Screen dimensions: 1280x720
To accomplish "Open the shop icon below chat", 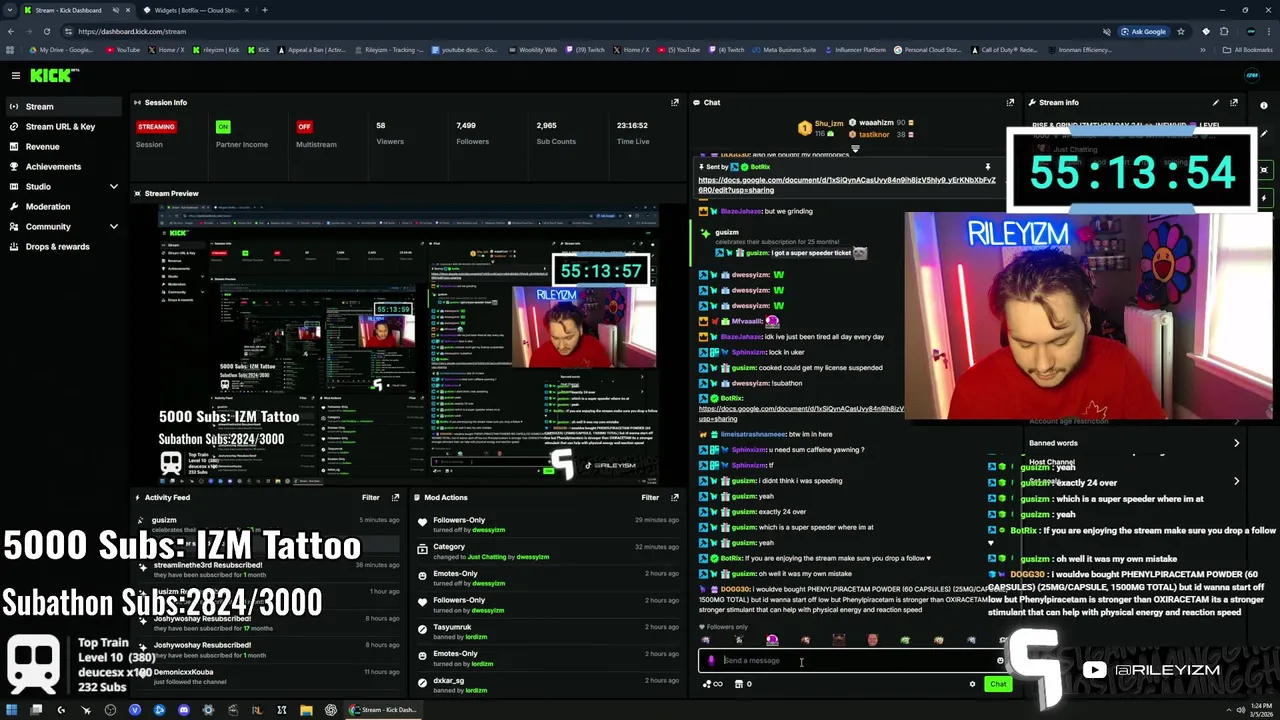I will pos(739,684).
